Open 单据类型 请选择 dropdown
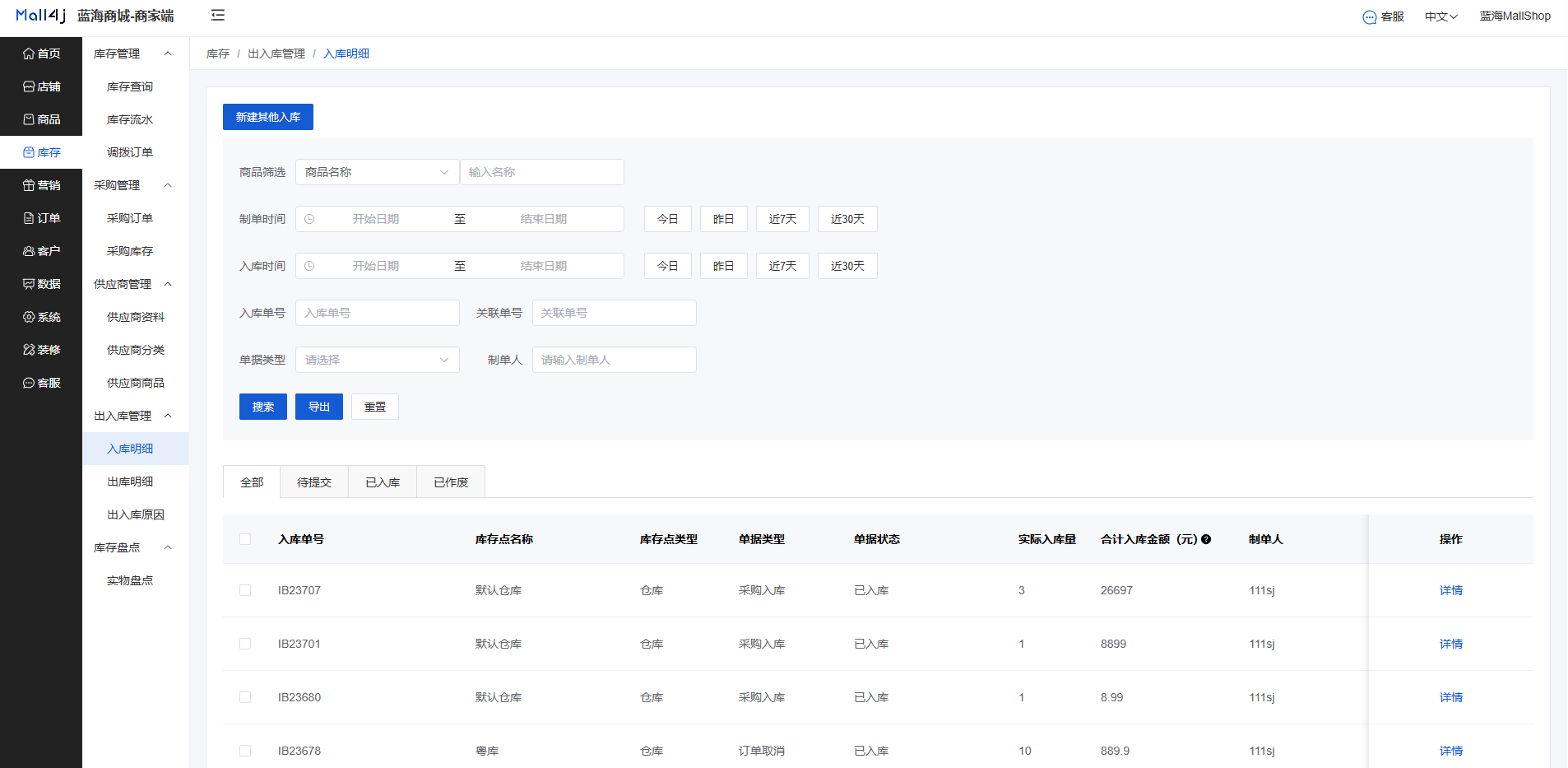This screenshot has height=768, width=1568. [377, 360]
